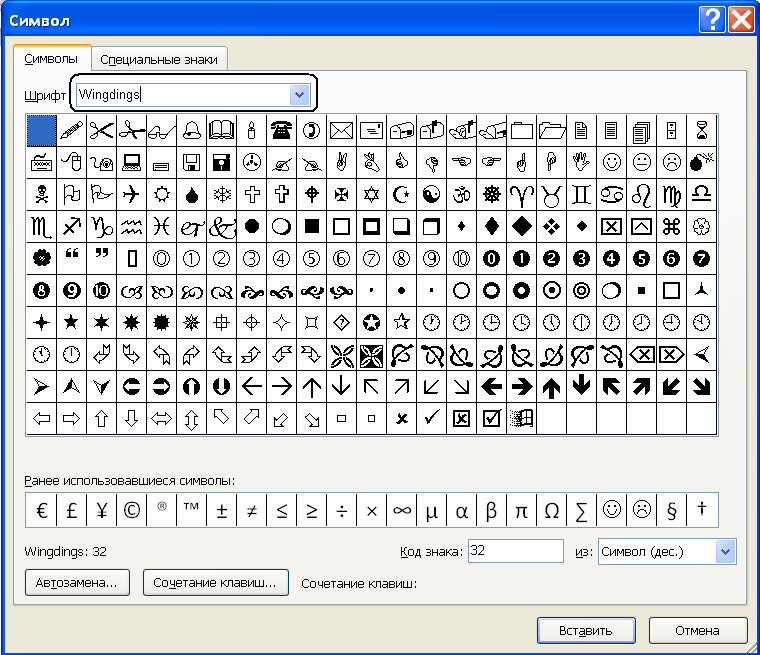The width and height of the screenshot is (760, 655).
Task: Choose the white circled digit 5
Action: [x=311, y=258]
